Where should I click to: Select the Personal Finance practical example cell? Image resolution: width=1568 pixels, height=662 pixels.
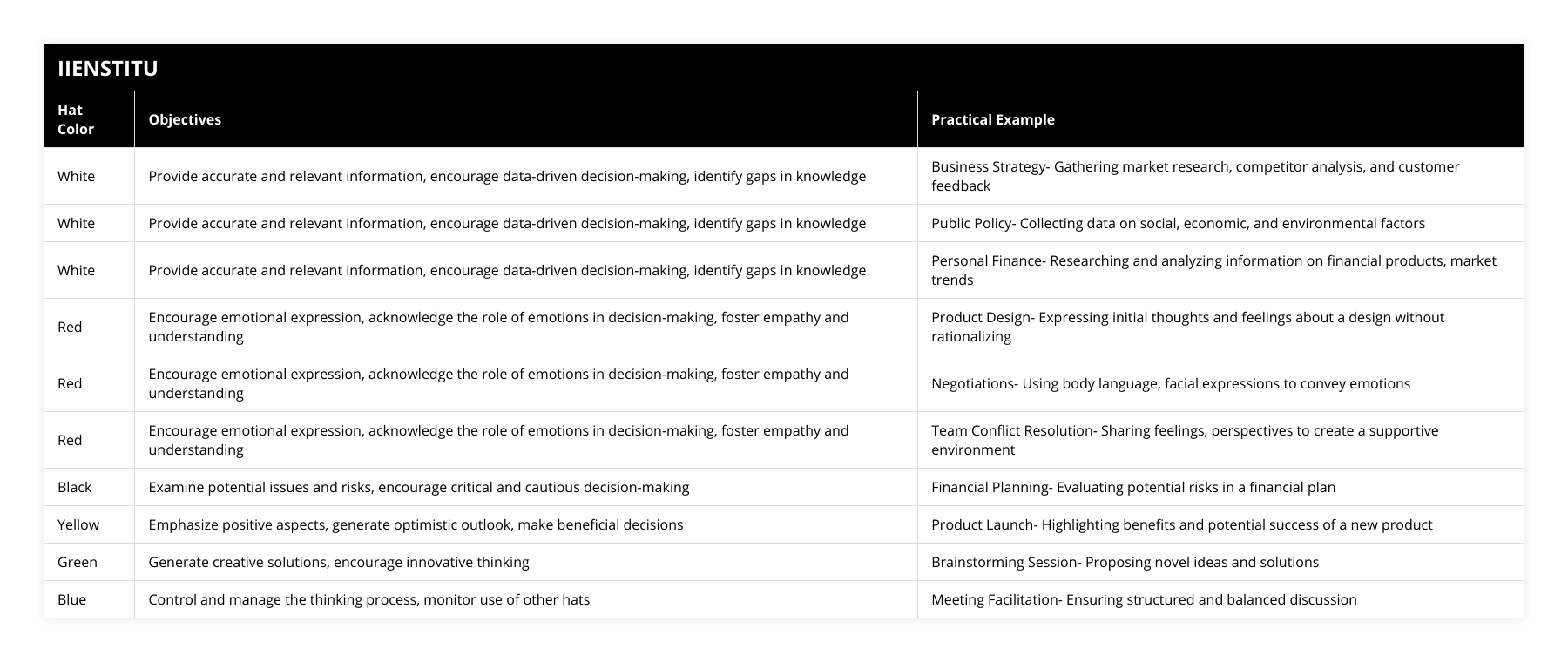1213,270
